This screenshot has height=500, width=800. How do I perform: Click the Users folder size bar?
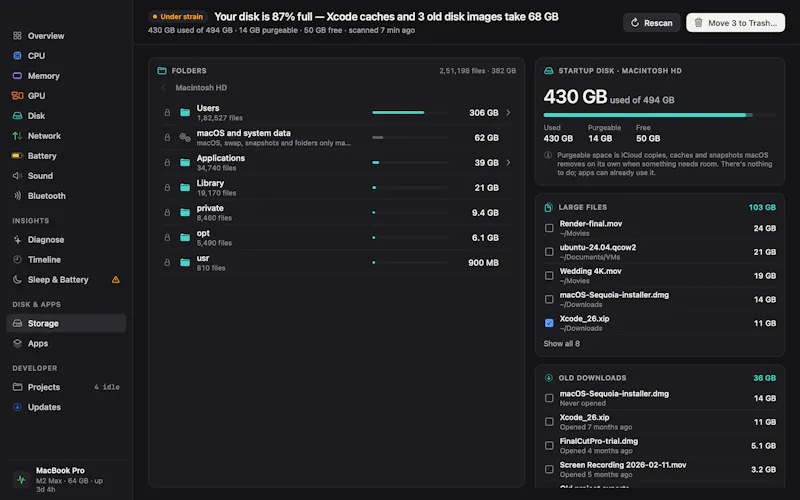(410, 112)
